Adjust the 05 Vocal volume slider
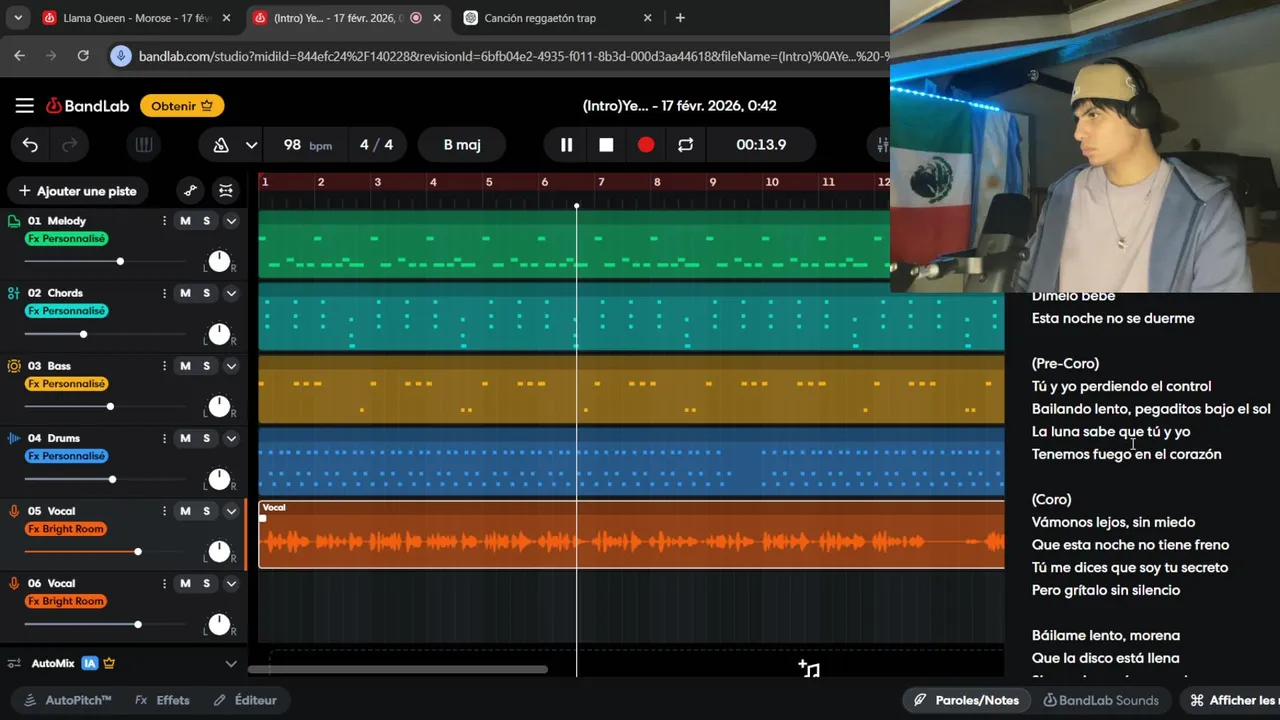Image resolution: width=1280 pixels, height=720 pixels. click(x=138, y=551)
